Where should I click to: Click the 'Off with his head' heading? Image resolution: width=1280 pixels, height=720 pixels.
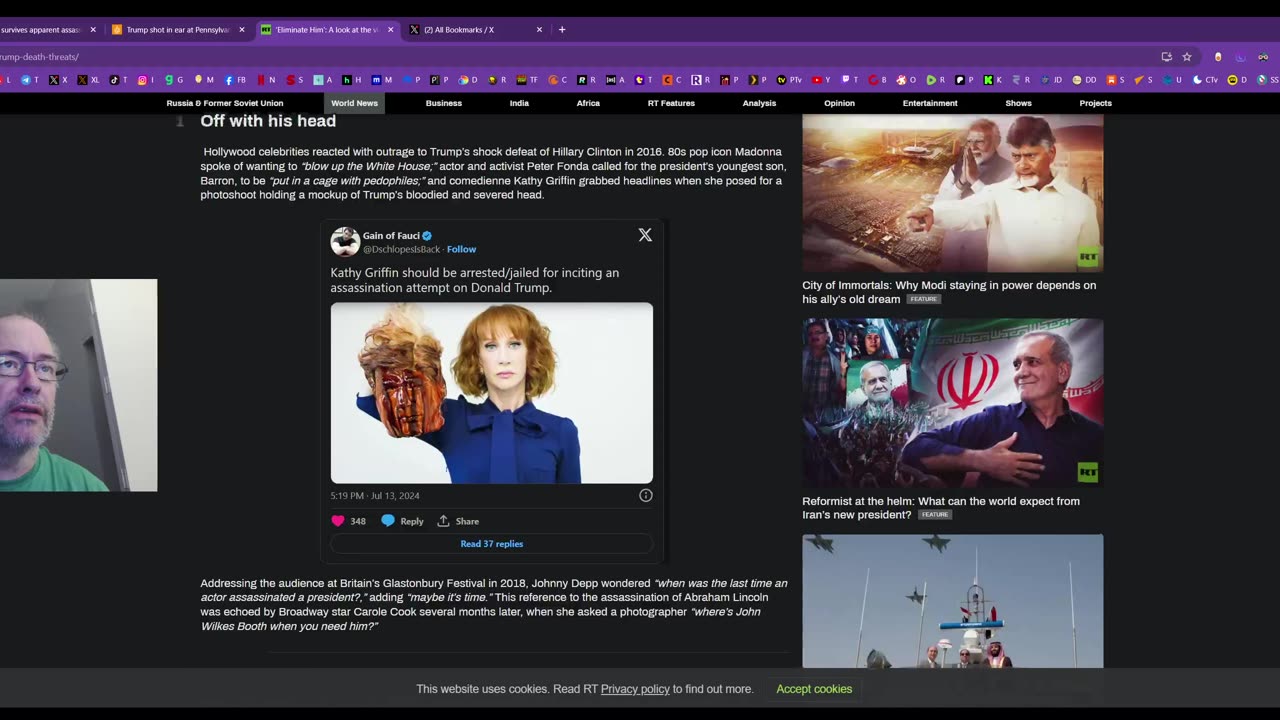[x=268, y=121]
